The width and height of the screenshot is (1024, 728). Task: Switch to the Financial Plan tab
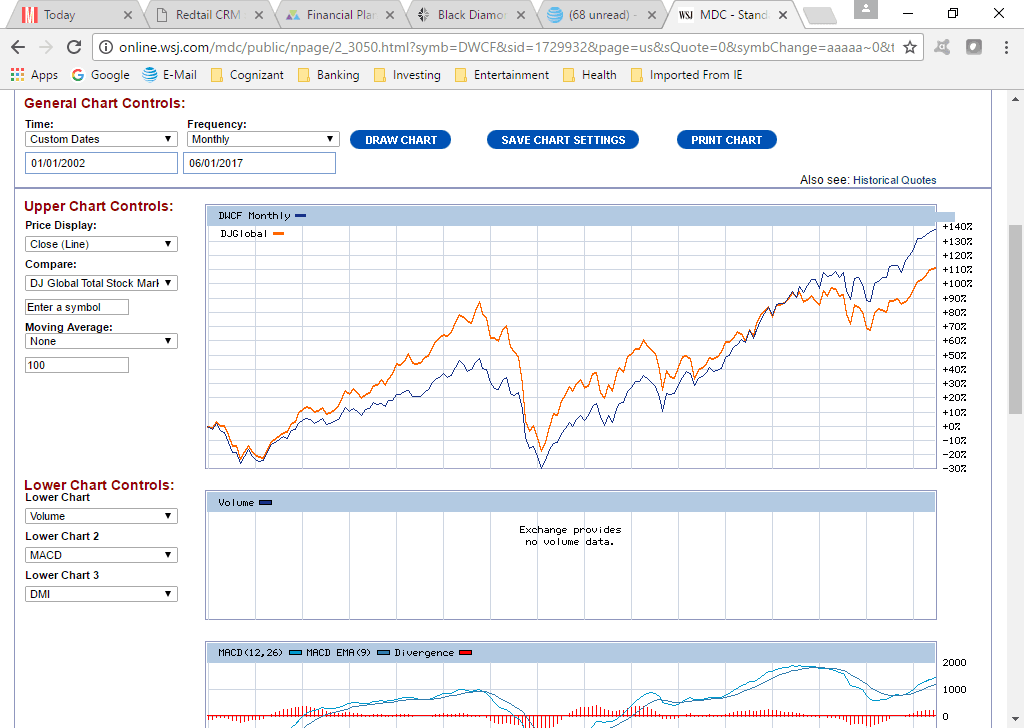(340, 15)
